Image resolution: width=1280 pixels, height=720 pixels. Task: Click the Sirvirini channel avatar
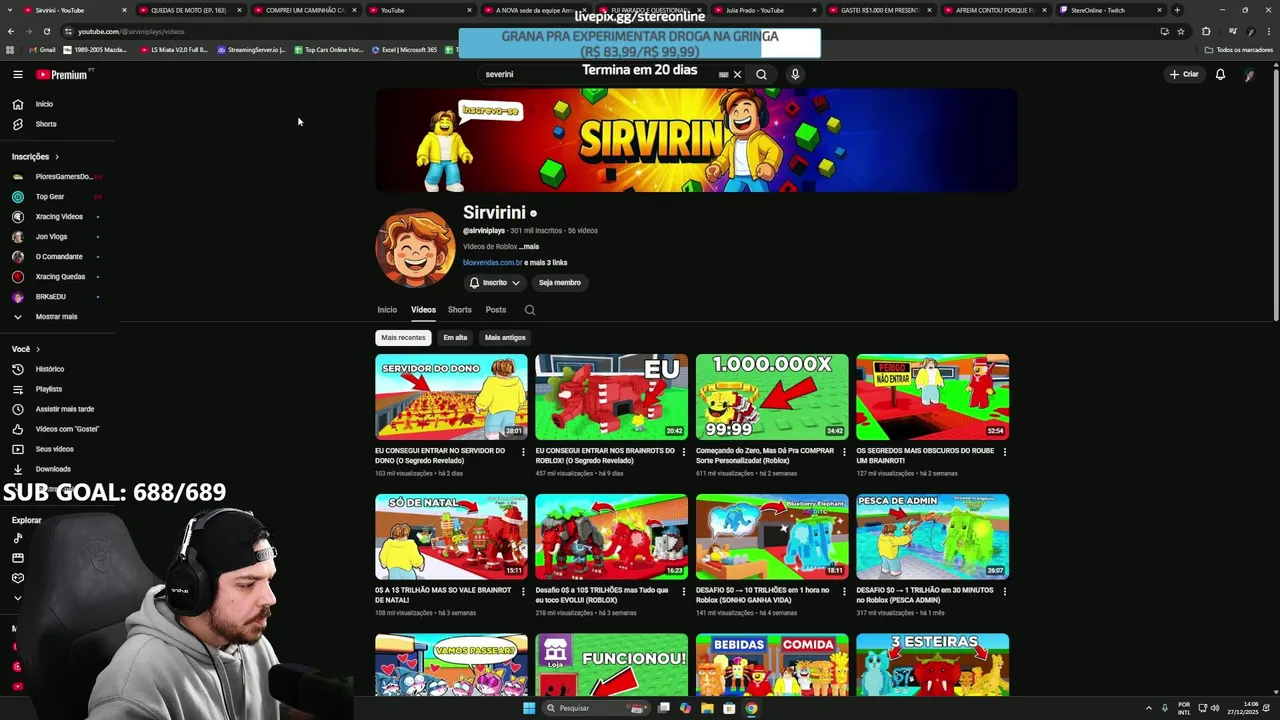pos(415,248)
